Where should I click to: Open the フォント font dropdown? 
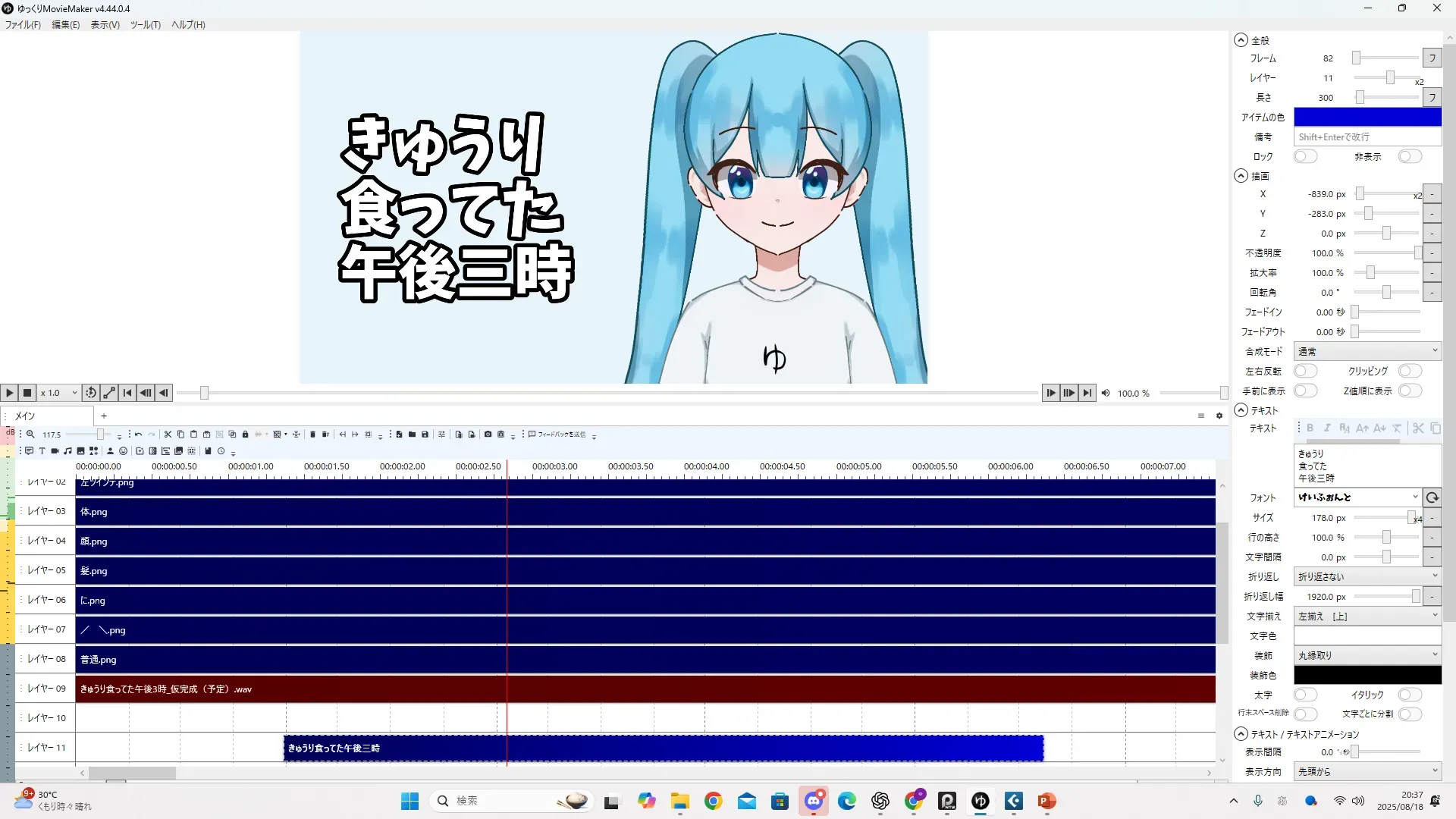point(1357,498)
